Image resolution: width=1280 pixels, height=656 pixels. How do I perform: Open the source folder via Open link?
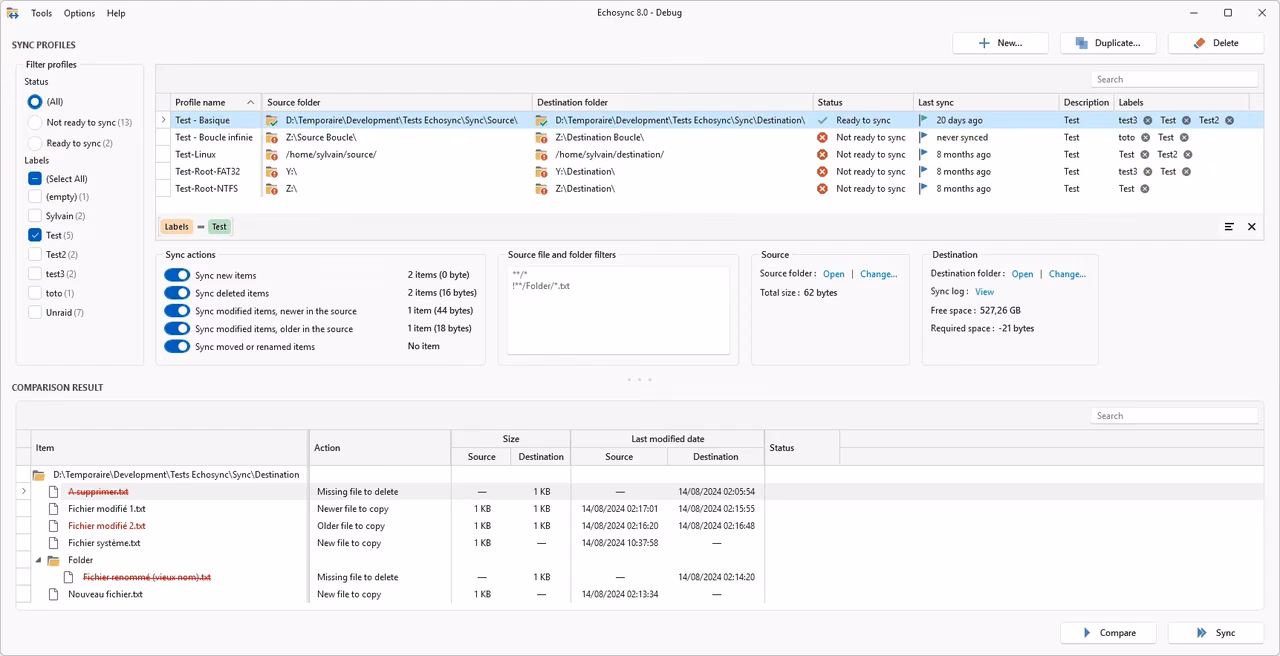pyautogui.click(x=834, y=274)
